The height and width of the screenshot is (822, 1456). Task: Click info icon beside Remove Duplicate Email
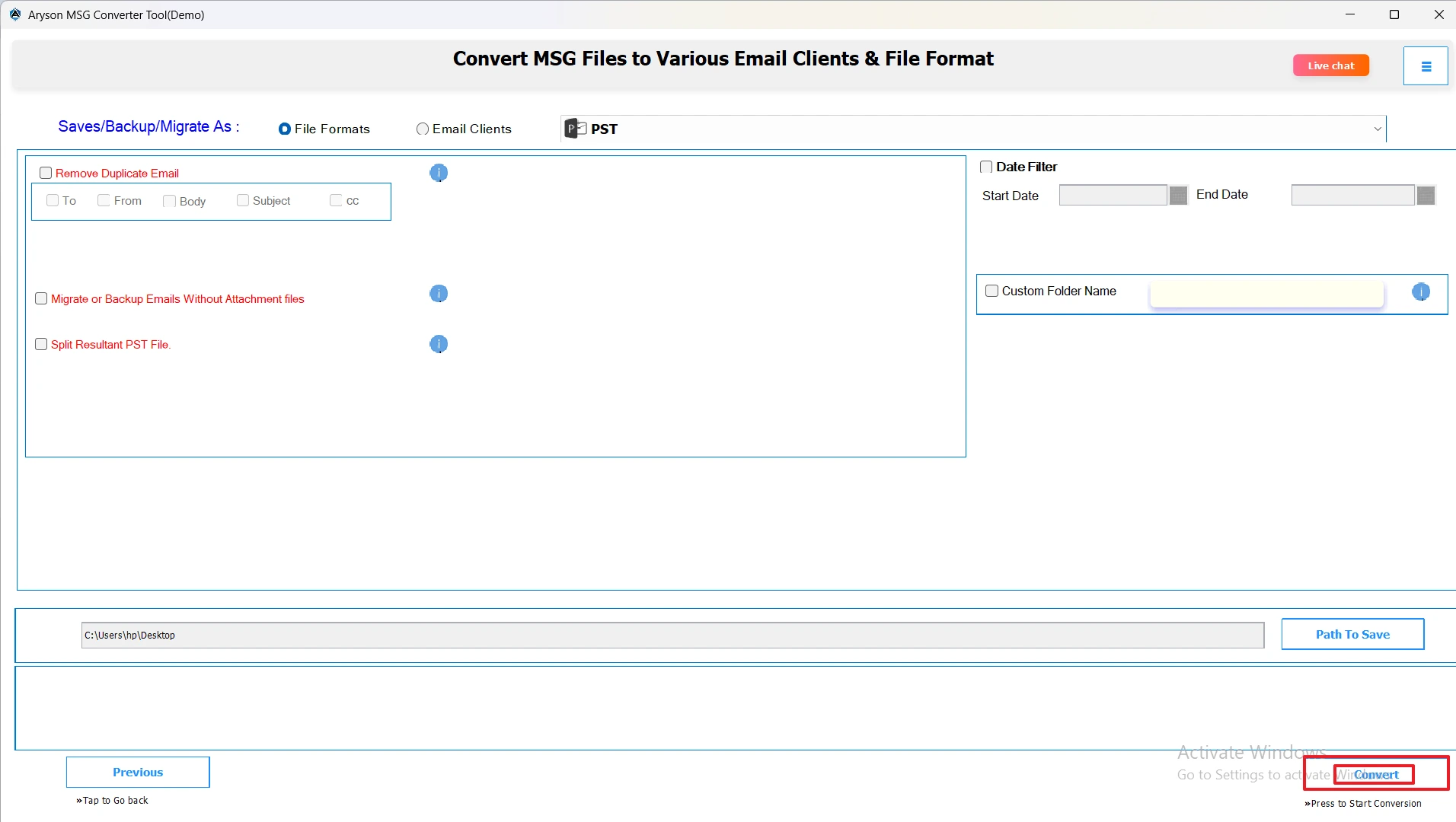pos(439,173)
